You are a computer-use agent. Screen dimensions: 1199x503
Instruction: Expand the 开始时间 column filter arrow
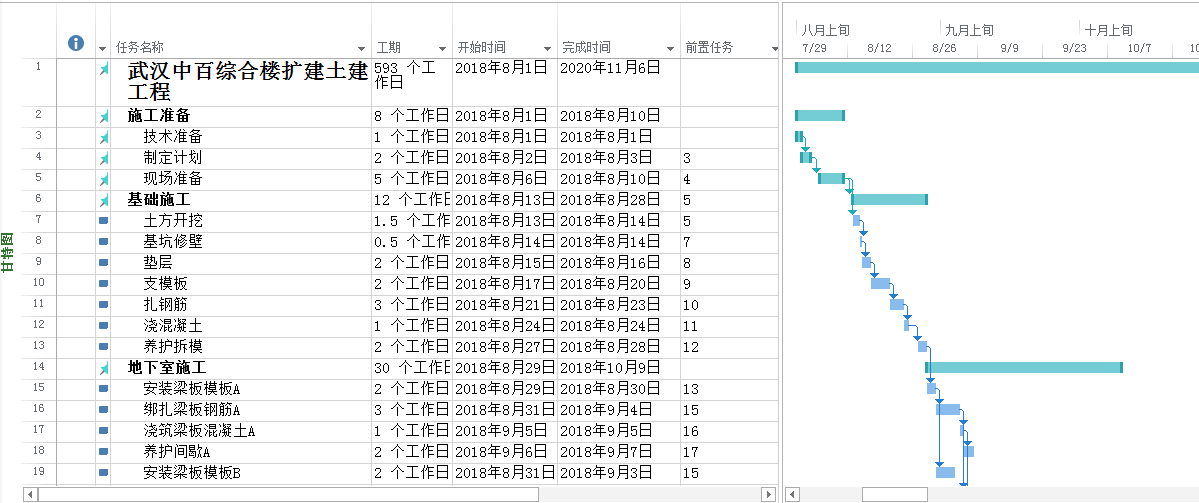(x=547, y=48)
